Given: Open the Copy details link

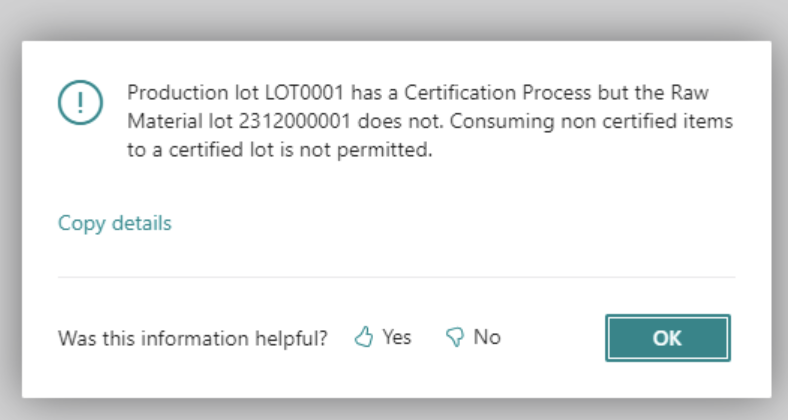Looking at the screenshot, I should (x=115, y=223).
